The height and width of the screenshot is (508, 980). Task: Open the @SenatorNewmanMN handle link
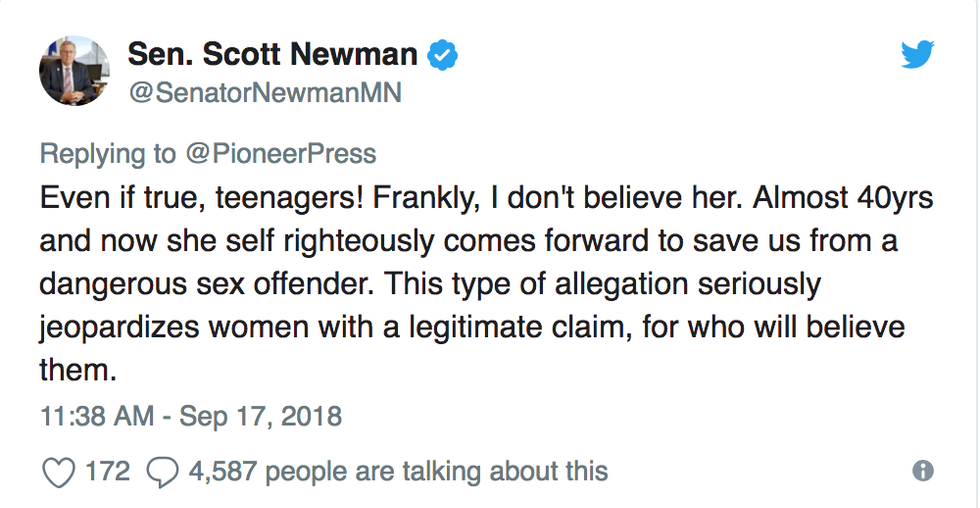[x=264, y=93]
